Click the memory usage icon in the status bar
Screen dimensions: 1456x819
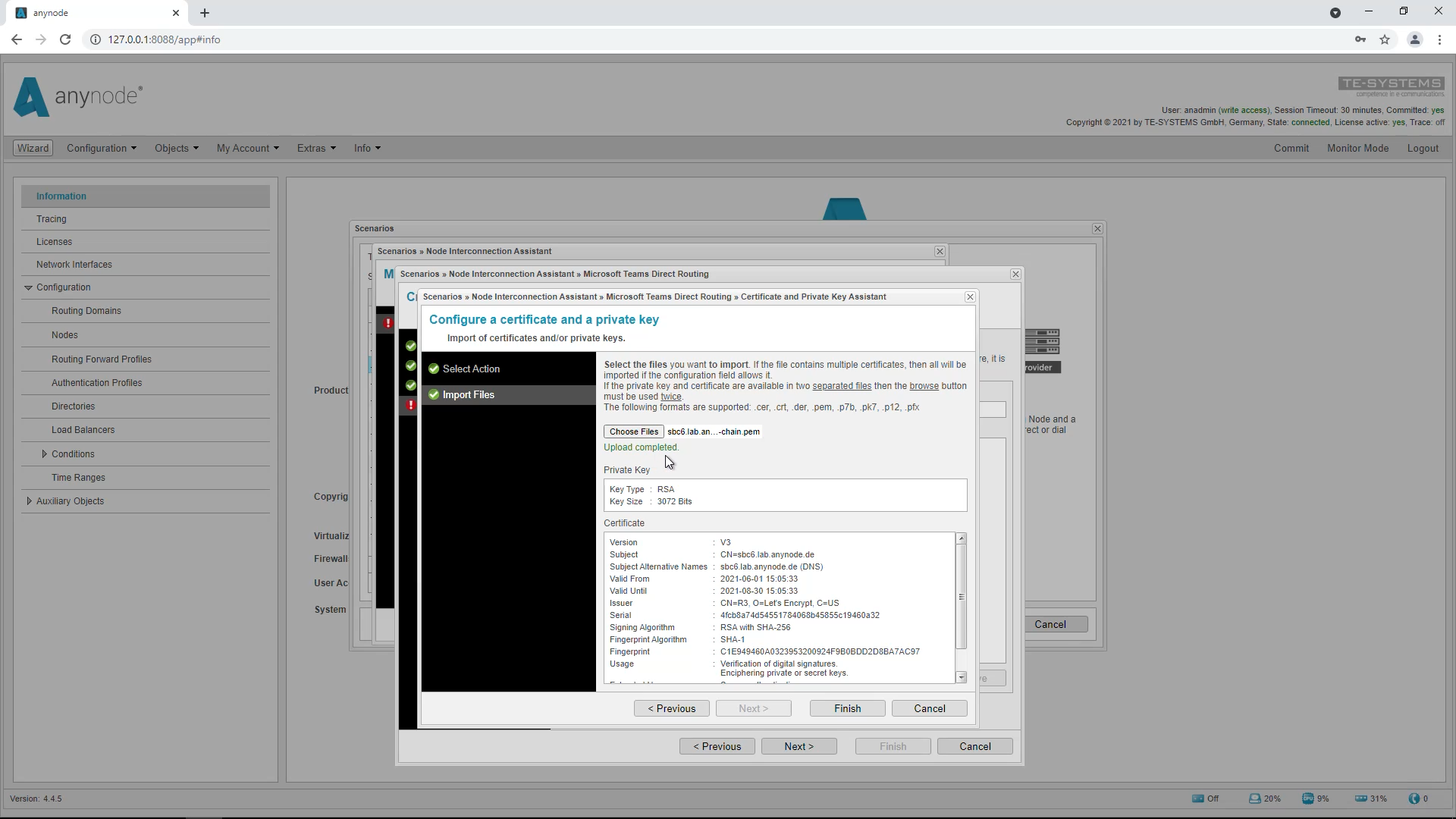coord(1360,798)
